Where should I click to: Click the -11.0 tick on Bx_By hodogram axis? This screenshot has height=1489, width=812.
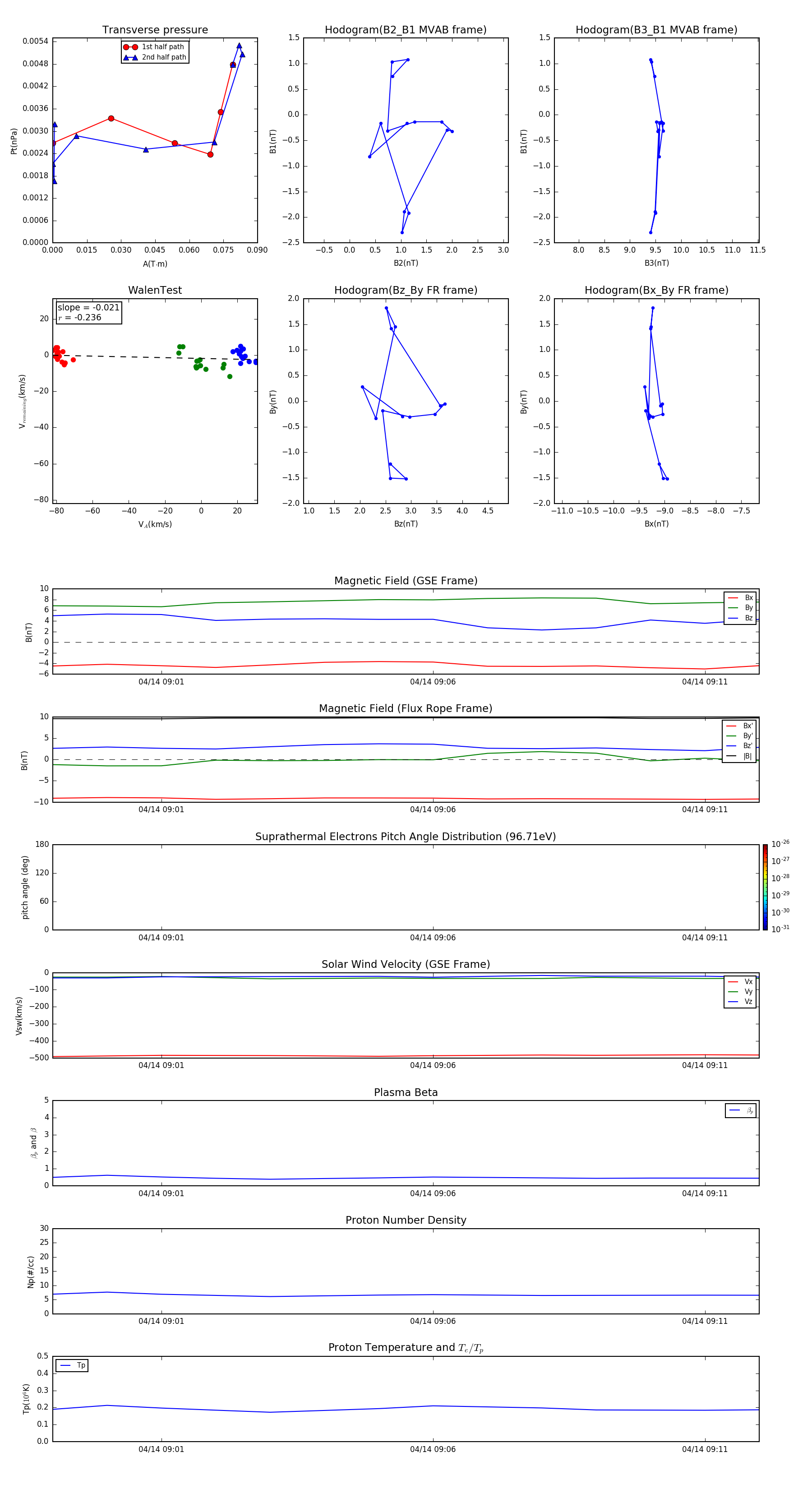pos(563,511)
